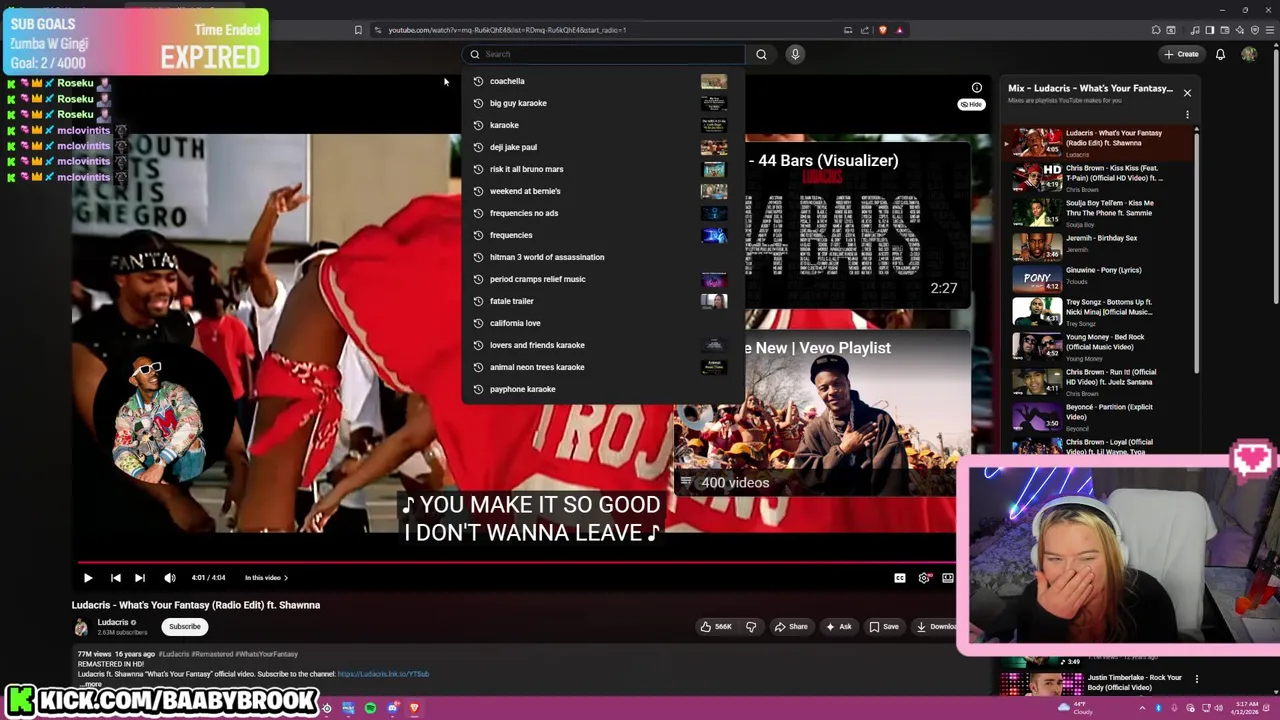Click the #Ludacris hashtag
1280x720 pixels.
174,654
